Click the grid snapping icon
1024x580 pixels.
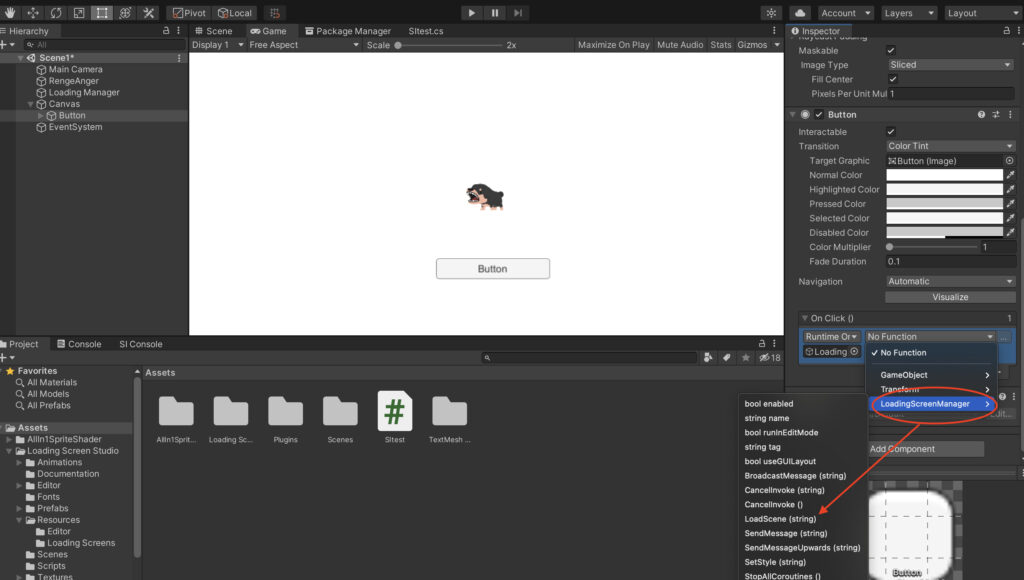coord(275,12)
